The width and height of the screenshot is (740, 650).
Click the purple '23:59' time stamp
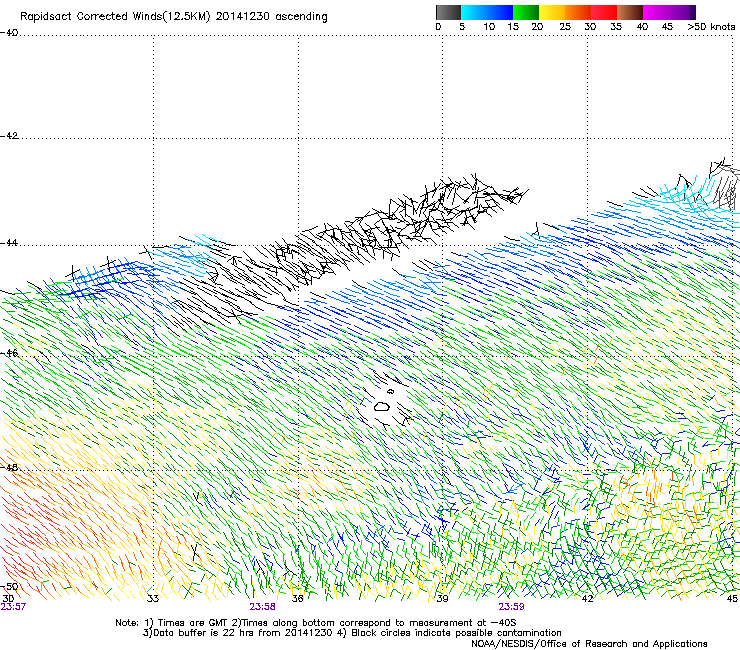point(512,607)
